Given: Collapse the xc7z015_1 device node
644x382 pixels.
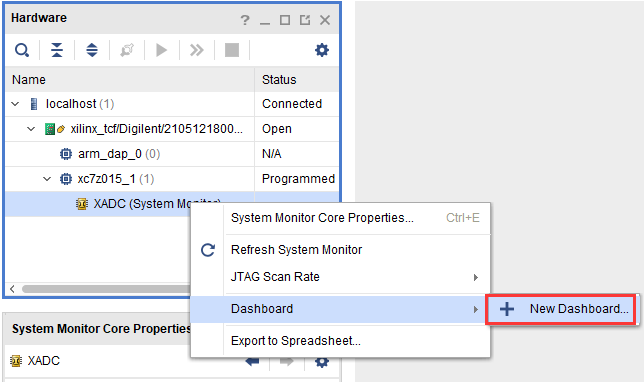Looking at the screenshot, I should coord(47,179).
